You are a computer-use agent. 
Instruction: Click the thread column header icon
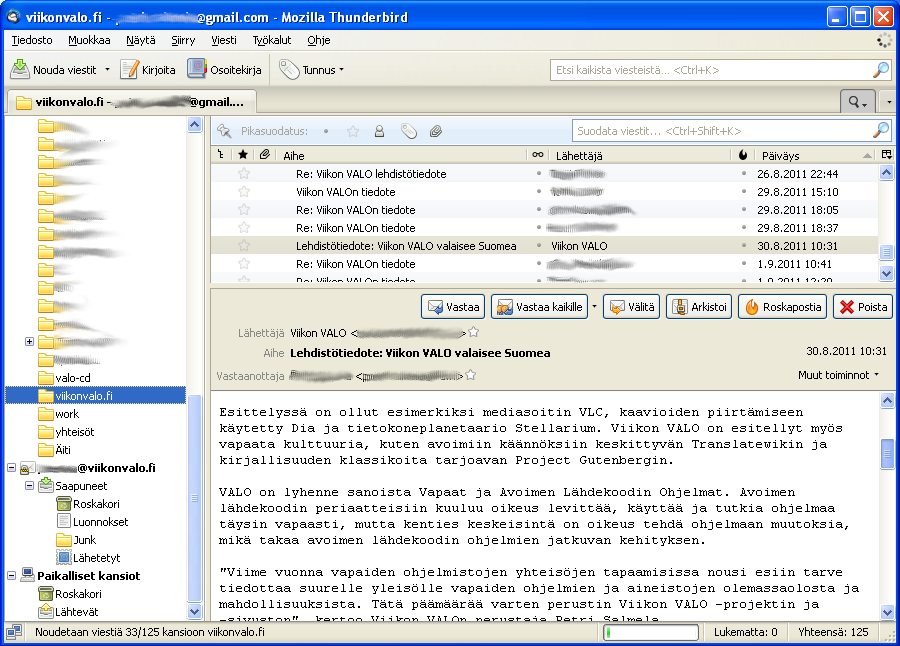[221, 154]
